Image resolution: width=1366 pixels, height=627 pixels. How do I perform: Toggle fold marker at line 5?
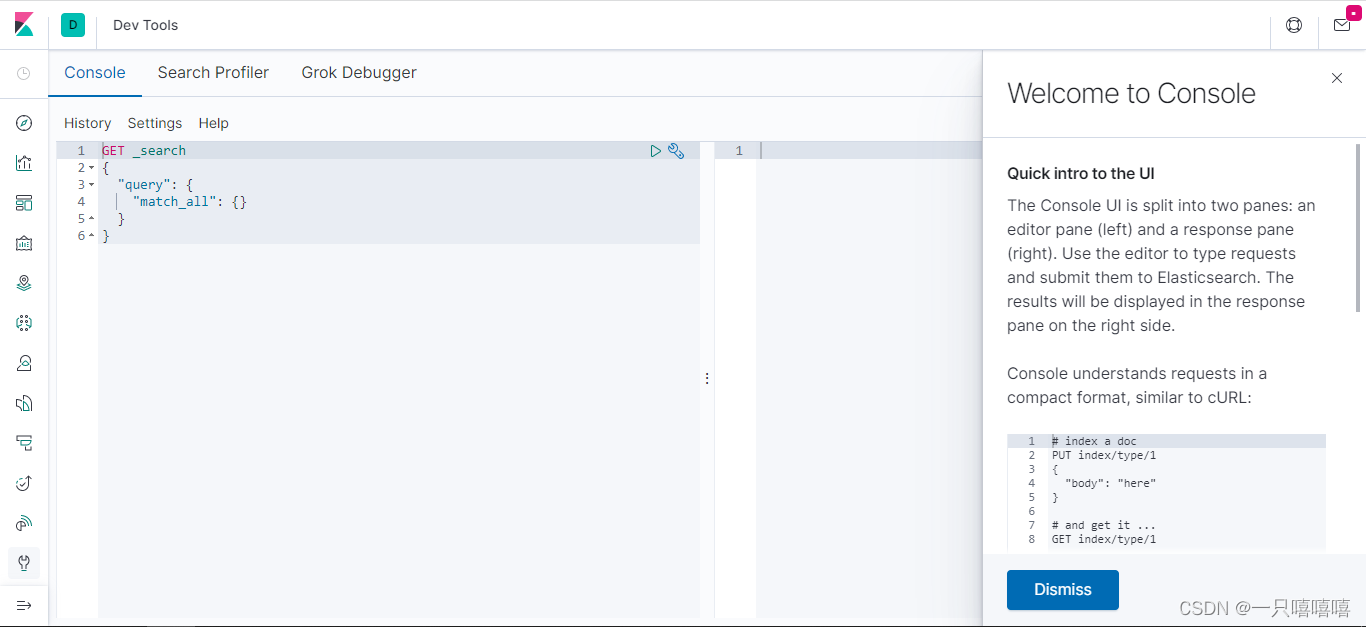point(91,219)
